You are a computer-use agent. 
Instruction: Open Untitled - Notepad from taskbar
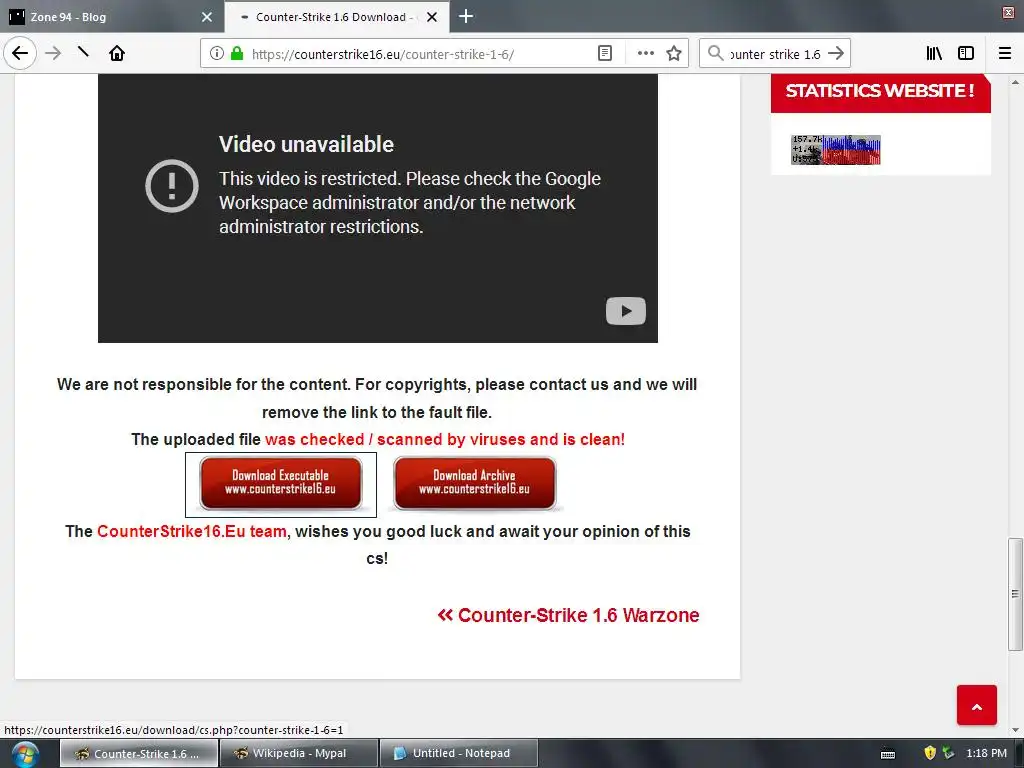pos(459,754)
